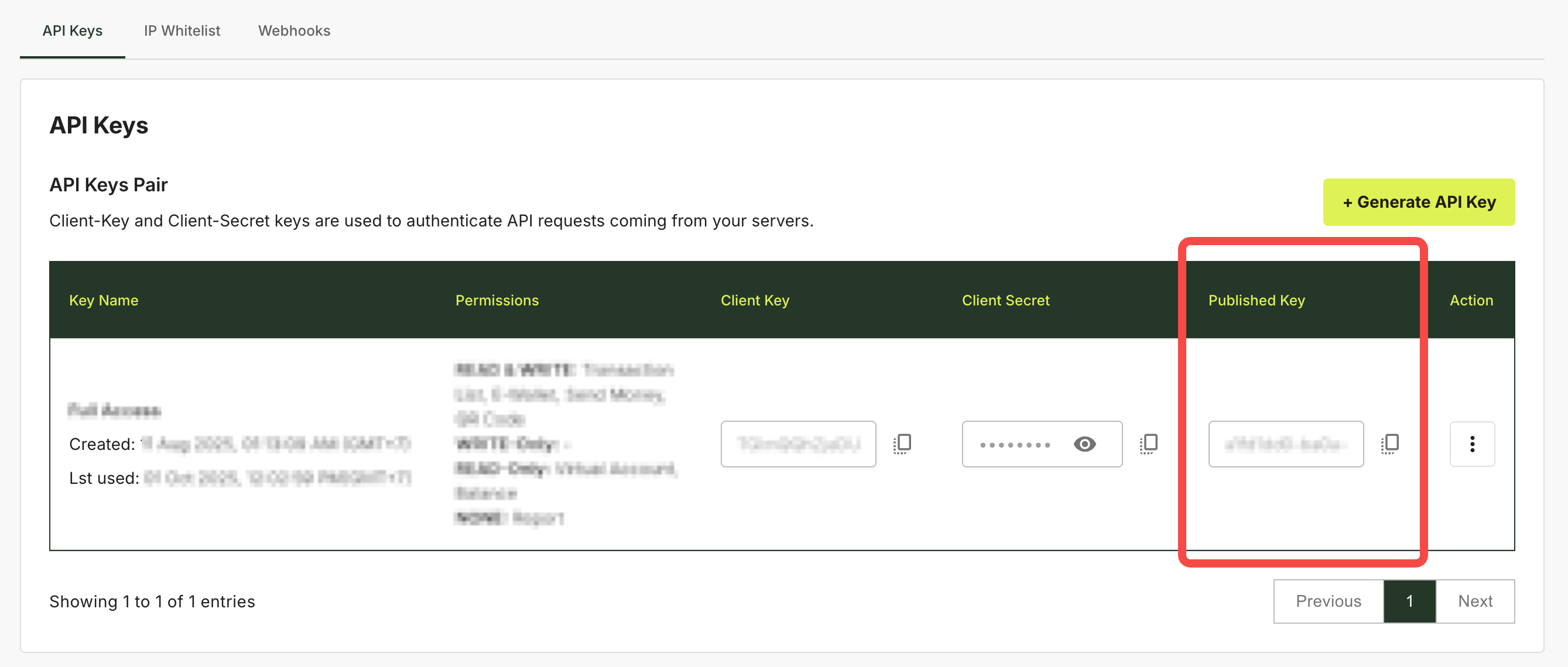Click the Key Name column header
Image resolution: width=1568 pixels, height=667 pixels.
[104, 300]
